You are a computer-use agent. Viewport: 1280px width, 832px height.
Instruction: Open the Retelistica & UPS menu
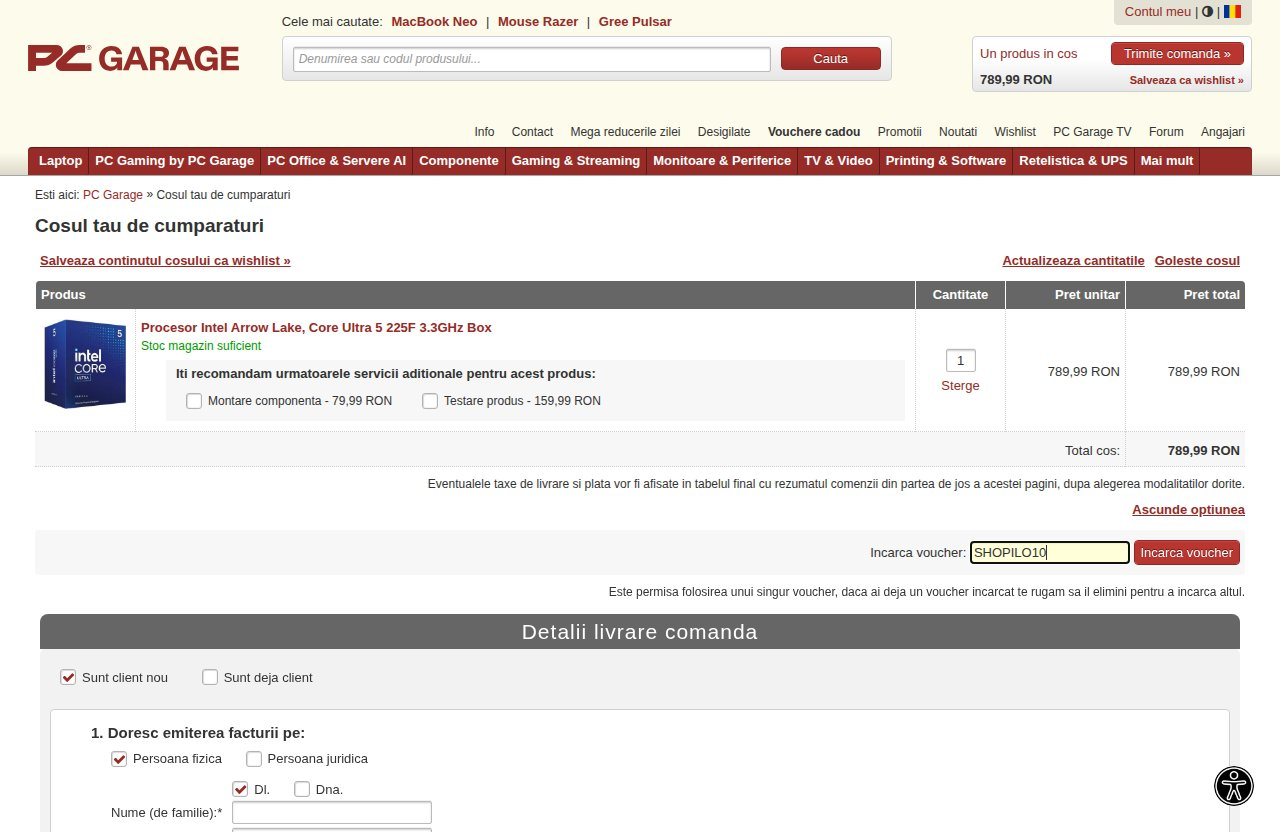pyautogui.click(x=1073, y=161)
